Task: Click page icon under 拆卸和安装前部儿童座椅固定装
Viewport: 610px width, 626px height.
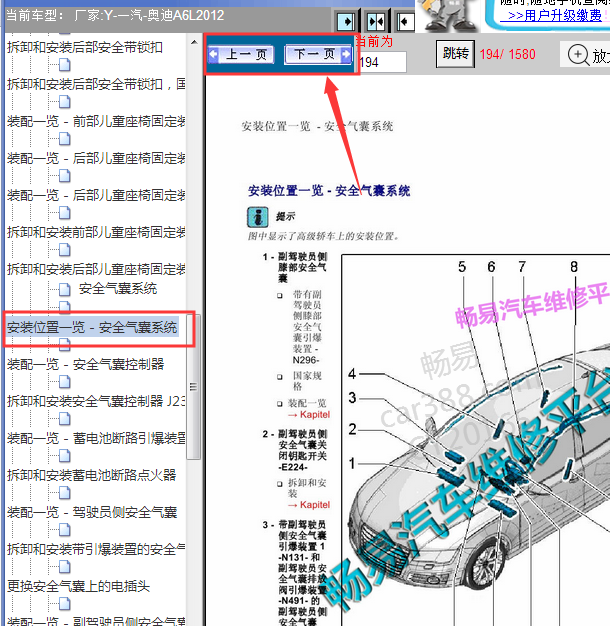Action: (x=65, y=250)
